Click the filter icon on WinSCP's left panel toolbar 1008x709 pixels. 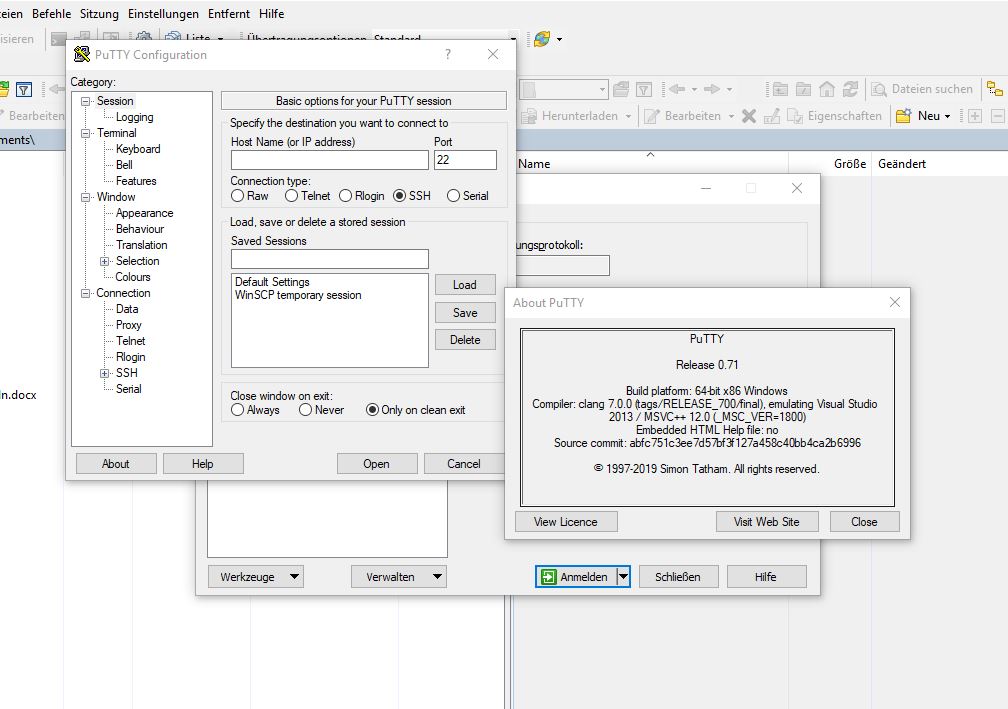click(24, 89)
